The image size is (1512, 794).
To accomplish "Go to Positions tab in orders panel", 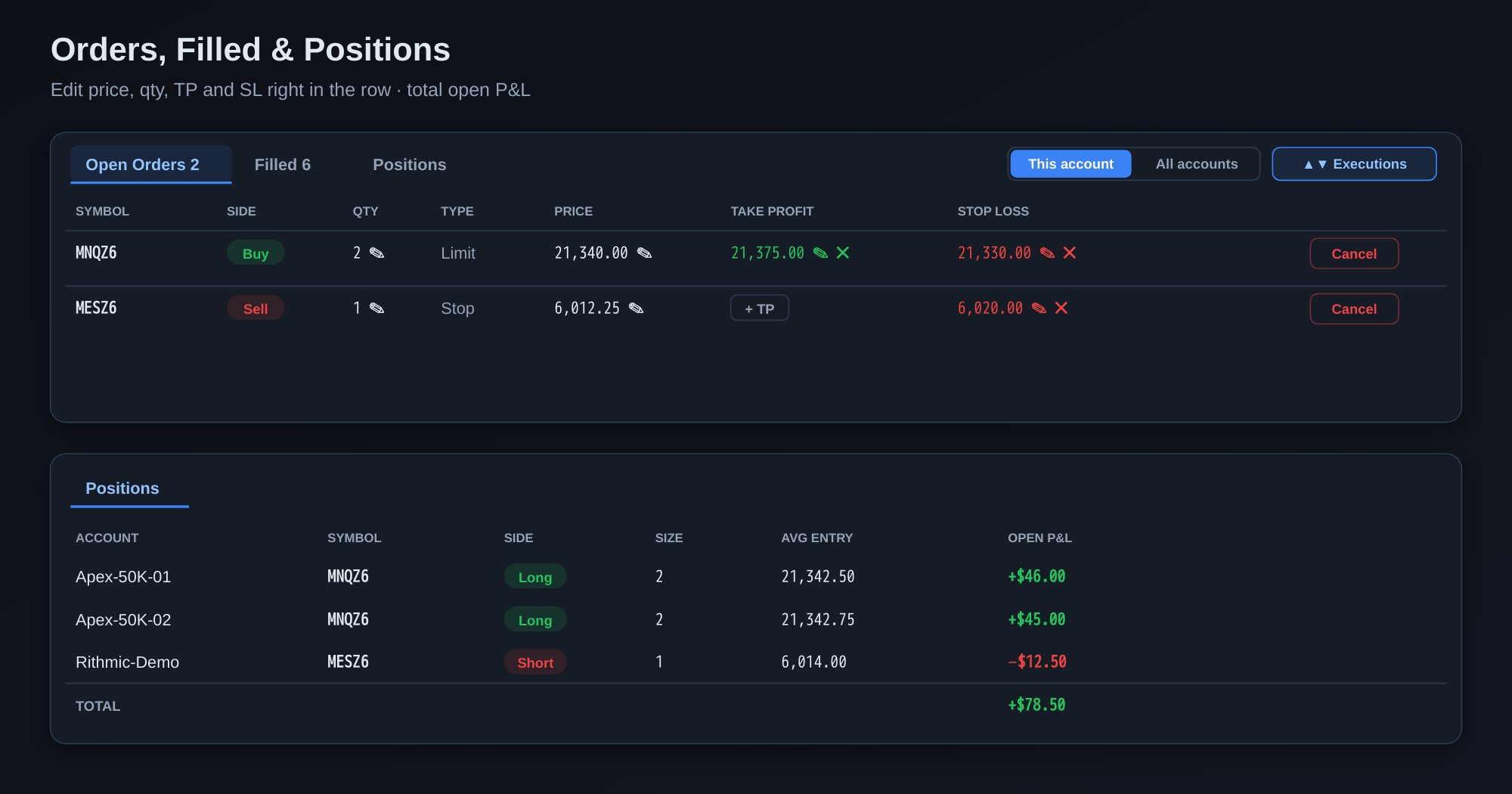I will point(410,165).
